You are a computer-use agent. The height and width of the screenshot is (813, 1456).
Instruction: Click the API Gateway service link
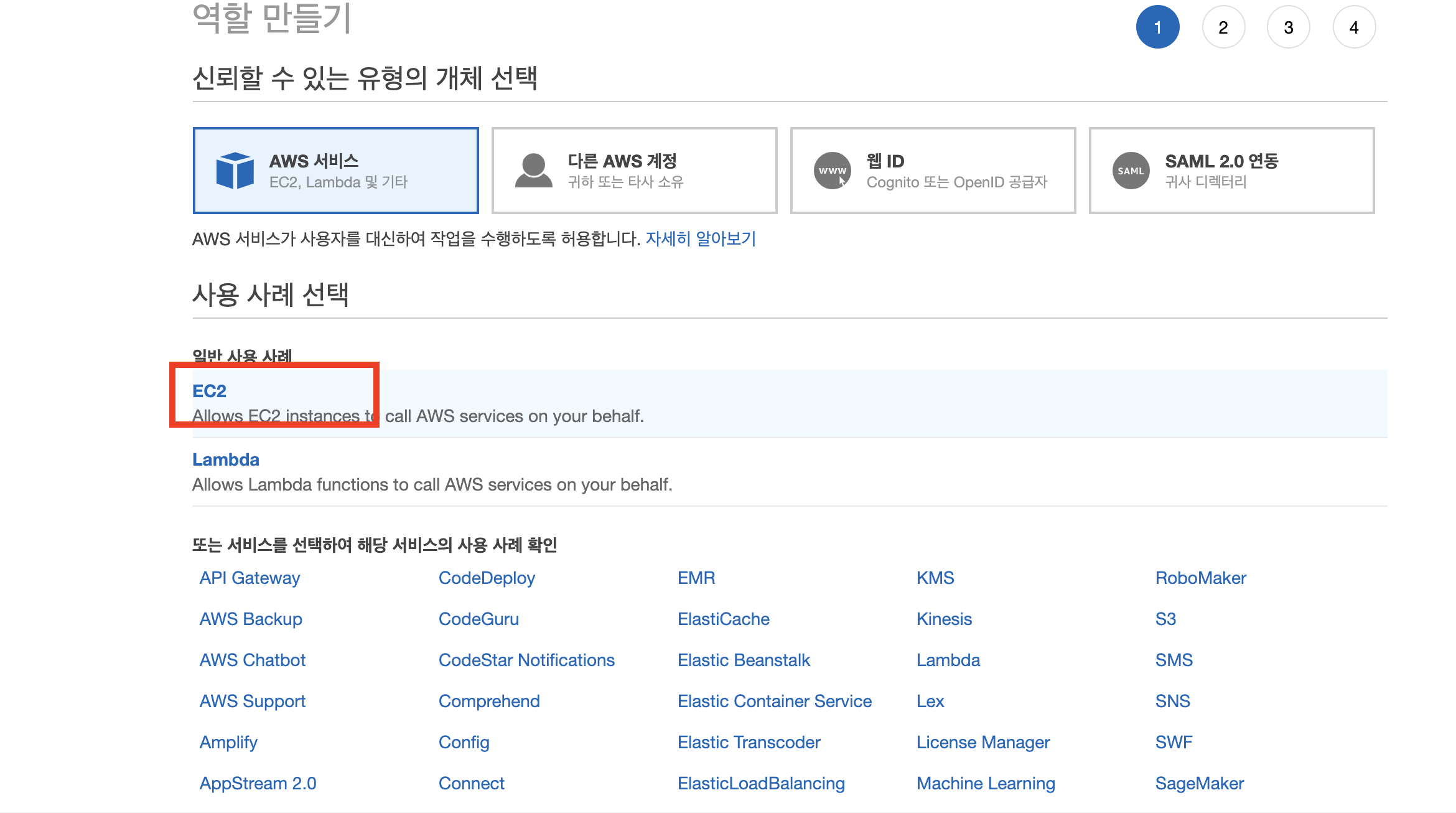pyautogui.click(x=250, y=577)
